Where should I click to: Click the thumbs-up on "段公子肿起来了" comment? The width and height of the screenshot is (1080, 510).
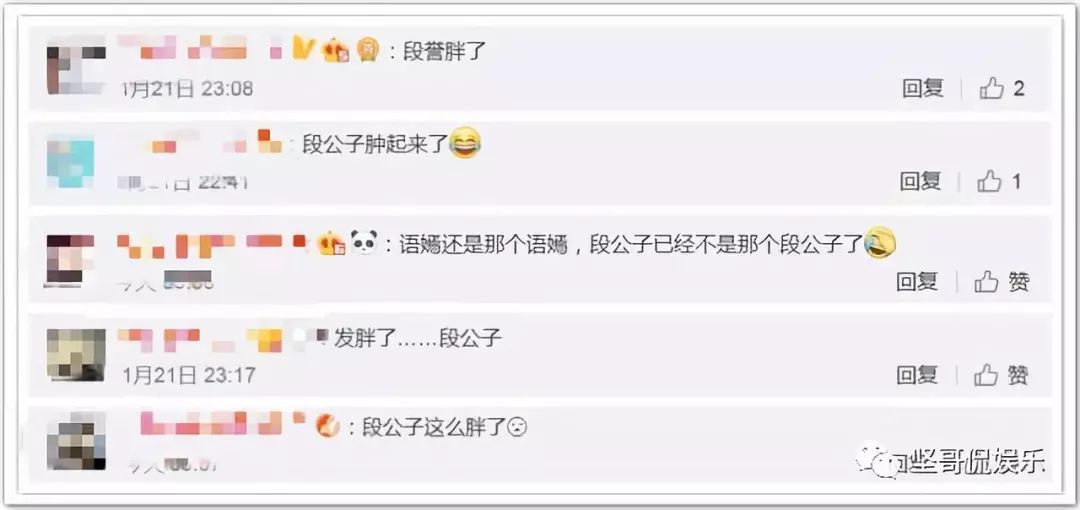(x=999, y=181)
